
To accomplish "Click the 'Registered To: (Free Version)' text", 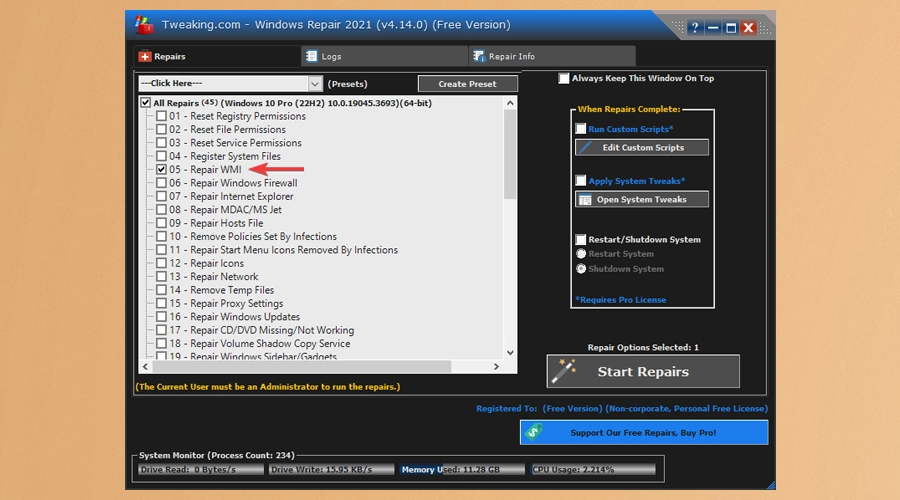I will point(622,409).
